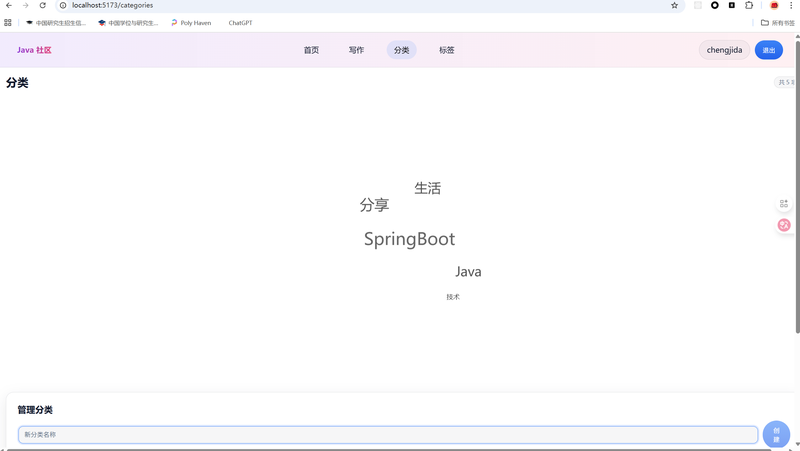Focus the 新分类名称 input field

click(x=387, y=435)
